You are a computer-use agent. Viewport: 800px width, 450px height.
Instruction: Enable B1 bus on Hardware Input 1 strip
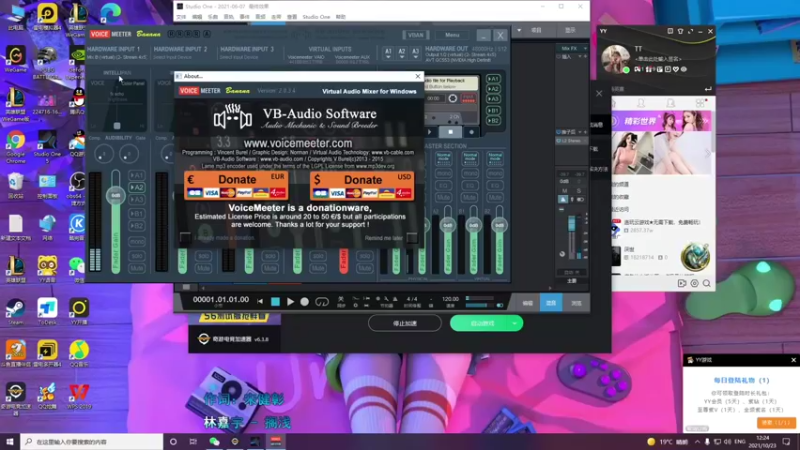(x=137, y=213)
